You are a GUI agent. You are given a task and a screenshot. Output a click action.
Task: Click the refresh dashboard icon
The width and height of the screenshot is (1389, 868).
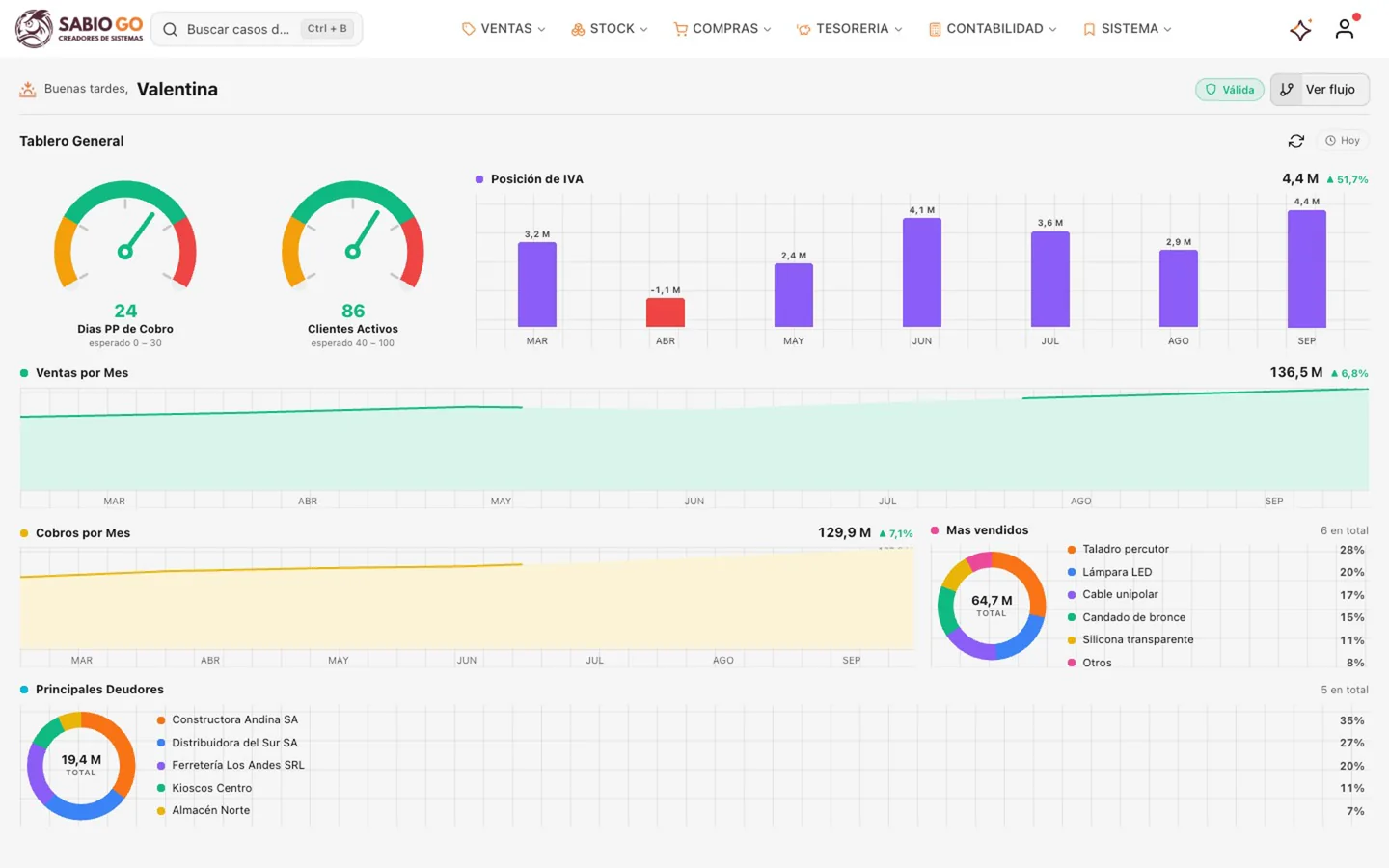[1296, 141]
